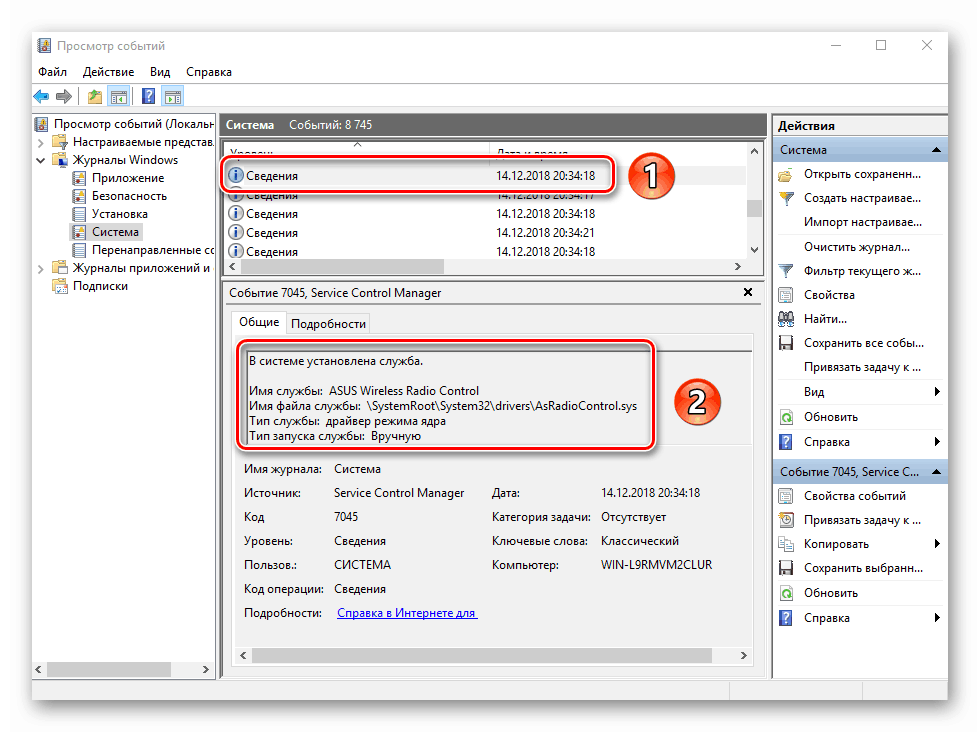Click event list horizontal scrollbar right arrow
Screen dimensions: 980x732
coord(738,266)
